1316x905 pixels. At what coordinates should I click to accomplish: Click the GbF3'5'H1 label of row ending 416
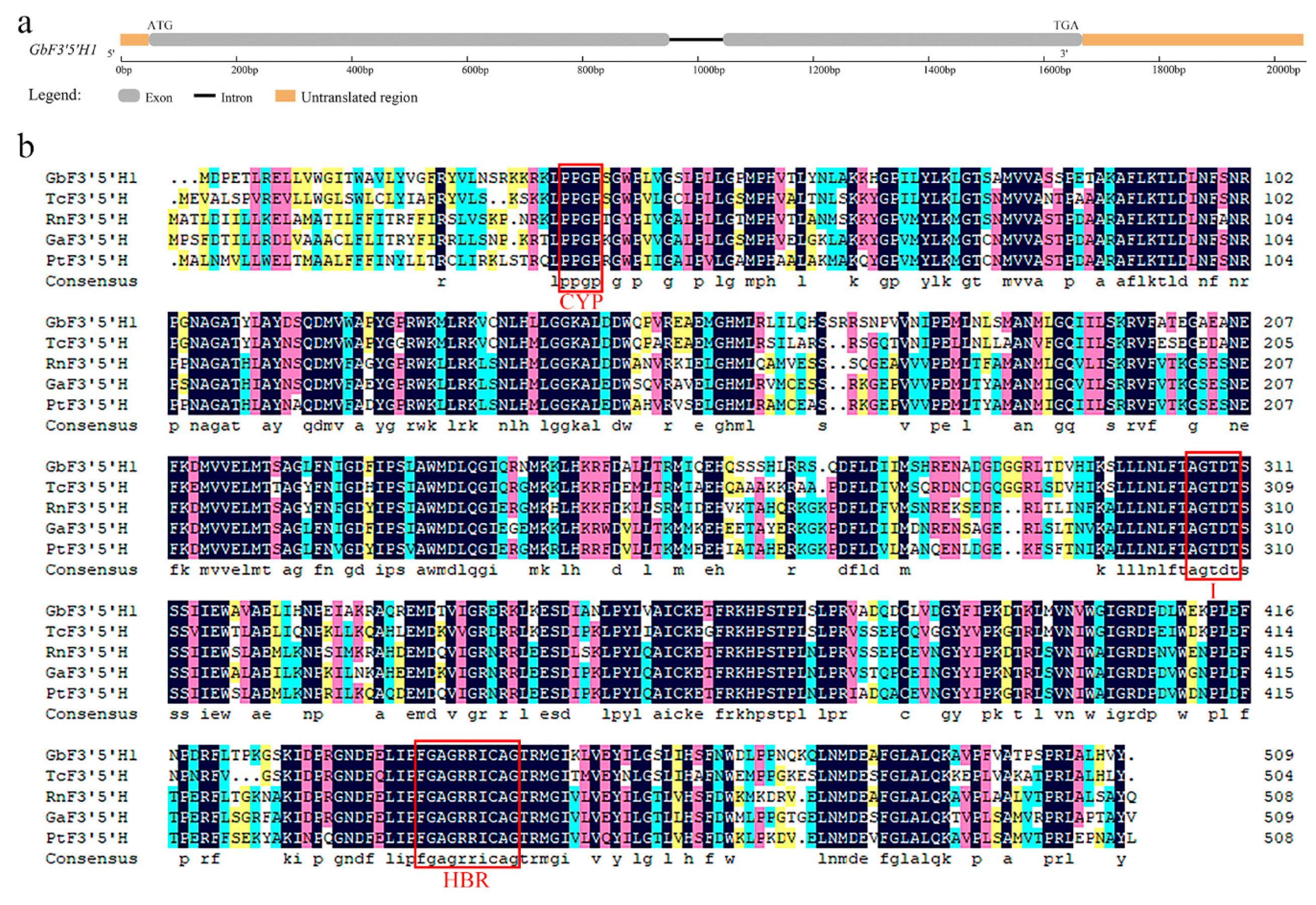91,611
